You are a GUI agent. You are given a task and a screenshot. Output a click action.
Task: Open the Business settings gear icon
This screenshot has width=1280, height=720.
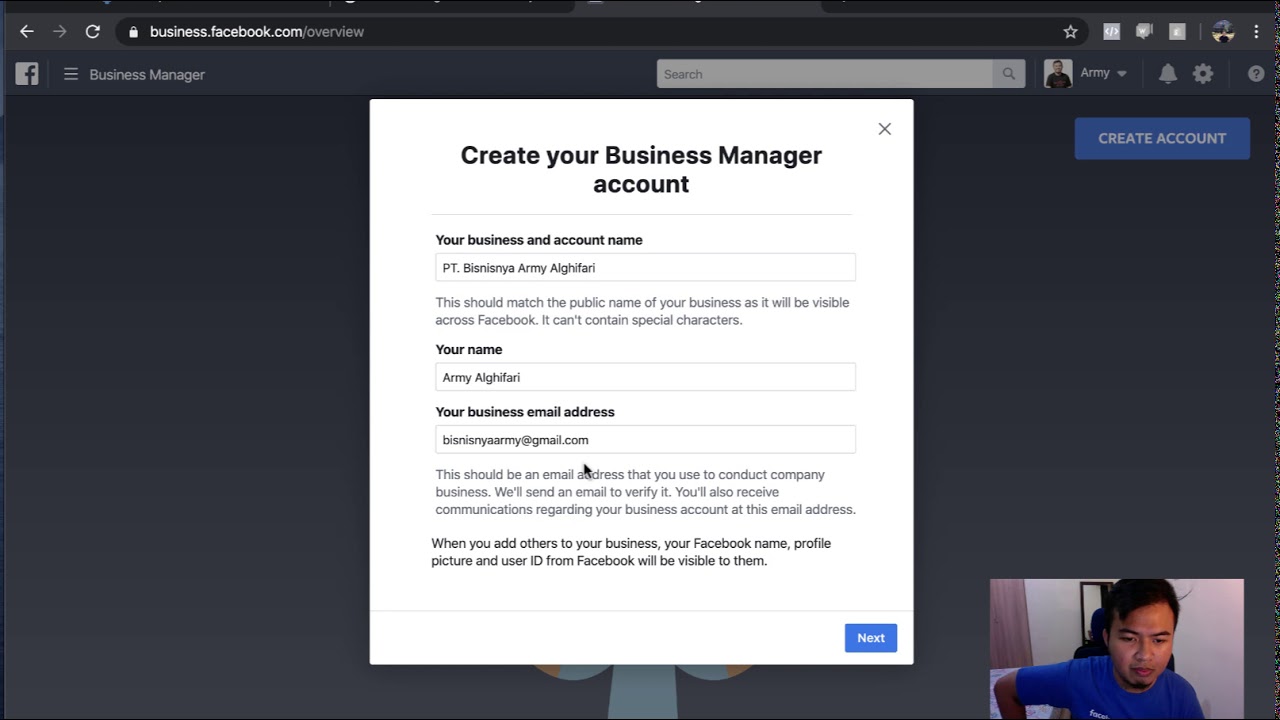pos(1203,74)
